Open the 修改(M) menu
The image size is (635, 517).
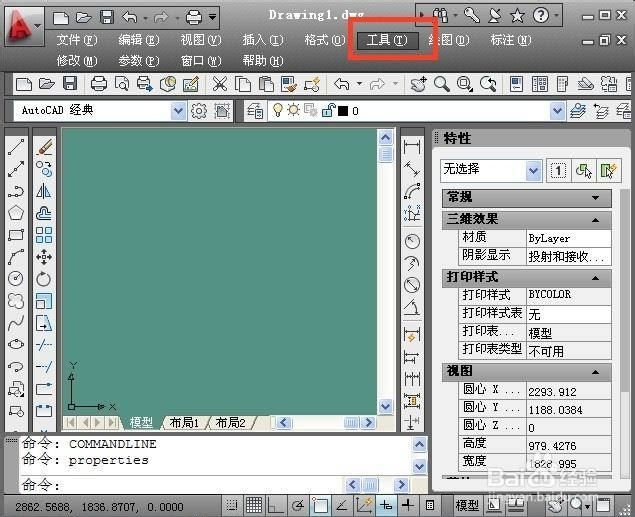tap(77, 61)
